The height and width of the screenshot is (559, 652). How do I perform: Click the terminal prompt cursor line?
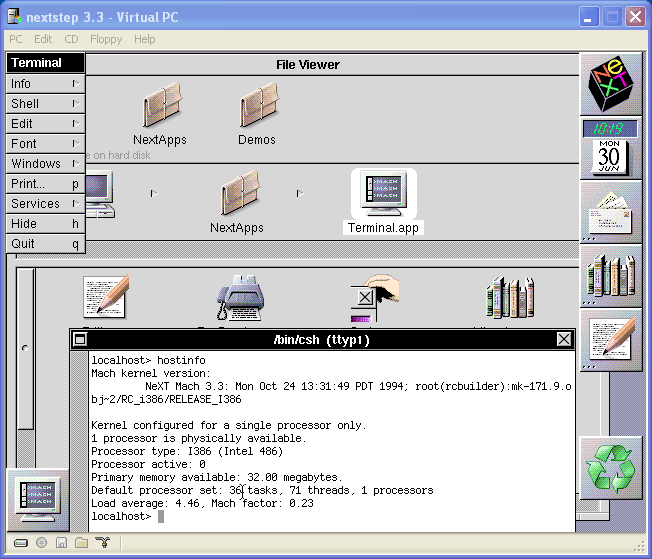pos(128,516)
